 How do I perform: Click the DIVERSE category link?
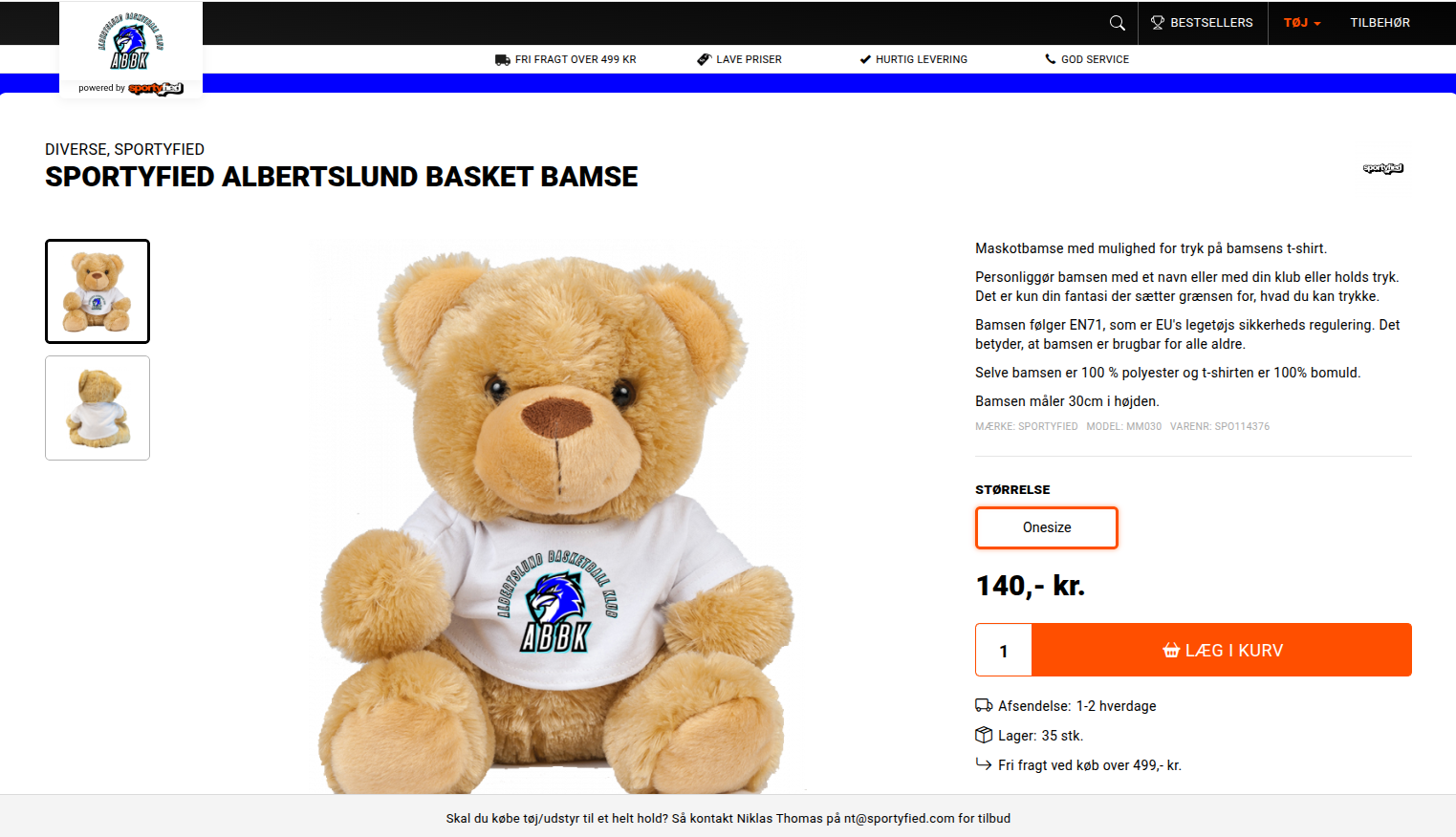(x=76, y=149)
